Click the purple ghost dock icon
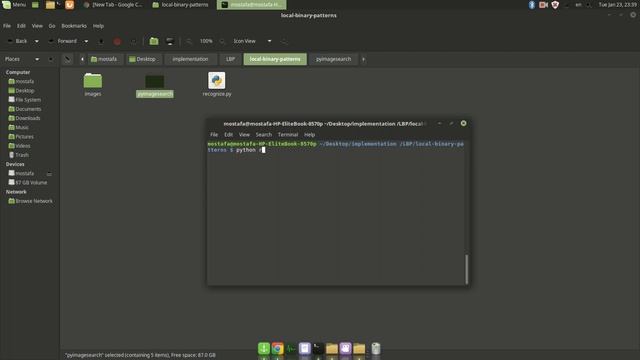The width and height of the screenshot is (640, 360). coord(345,348)
